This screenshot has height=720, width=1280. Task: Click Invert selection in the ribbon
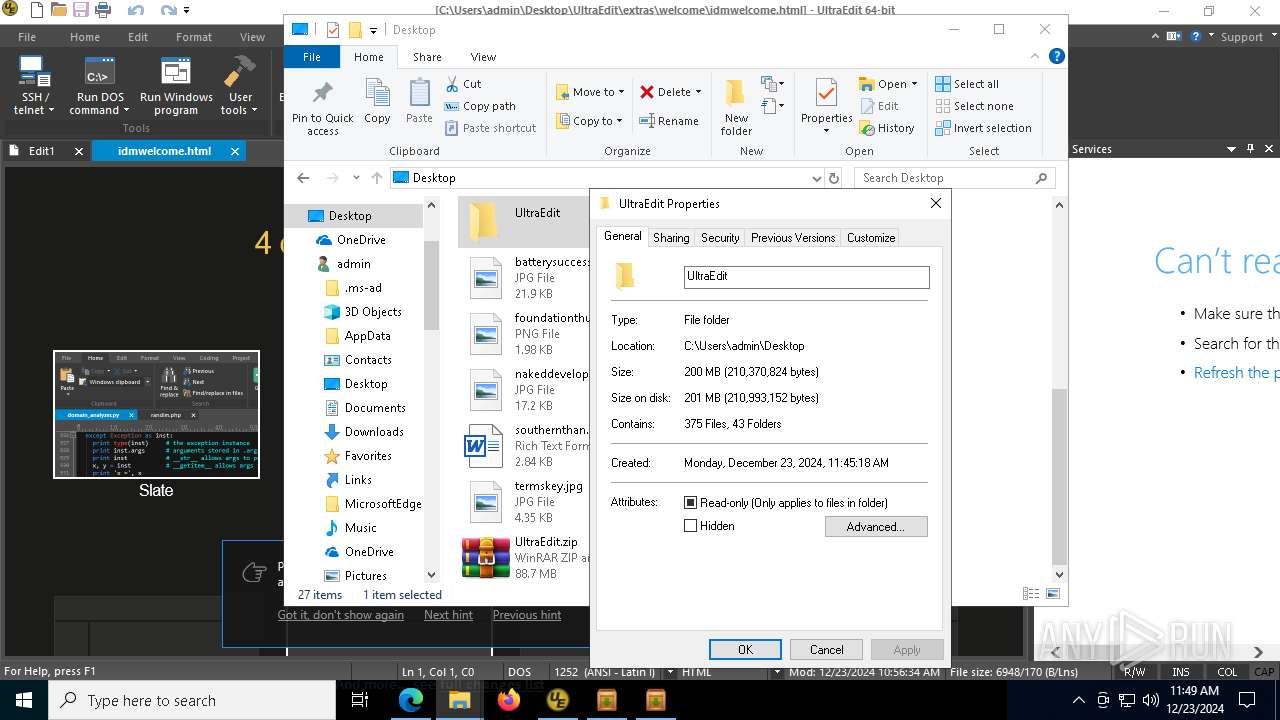click(983, 128)
